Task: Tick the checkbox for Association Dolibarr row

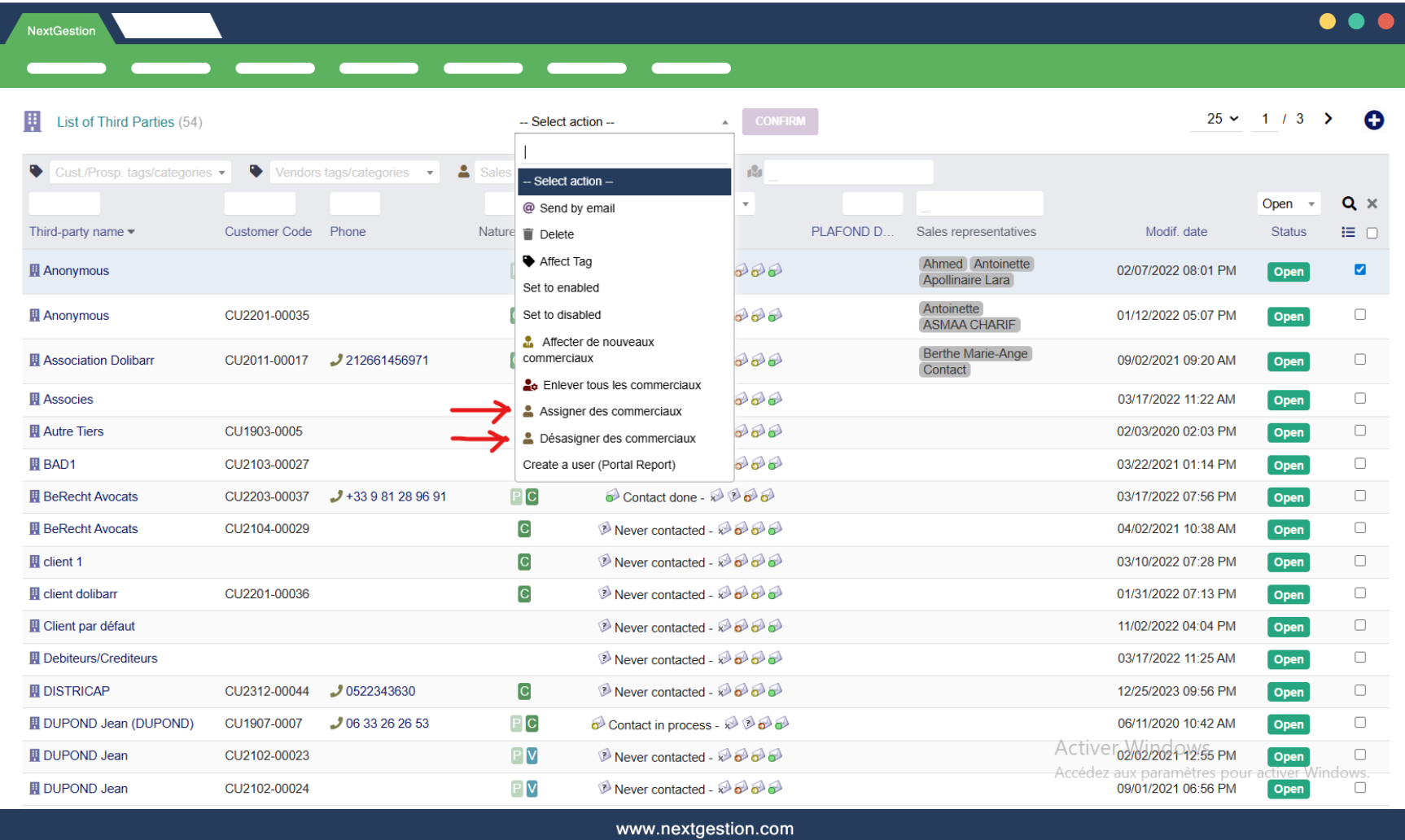Action: (1359, 359)
